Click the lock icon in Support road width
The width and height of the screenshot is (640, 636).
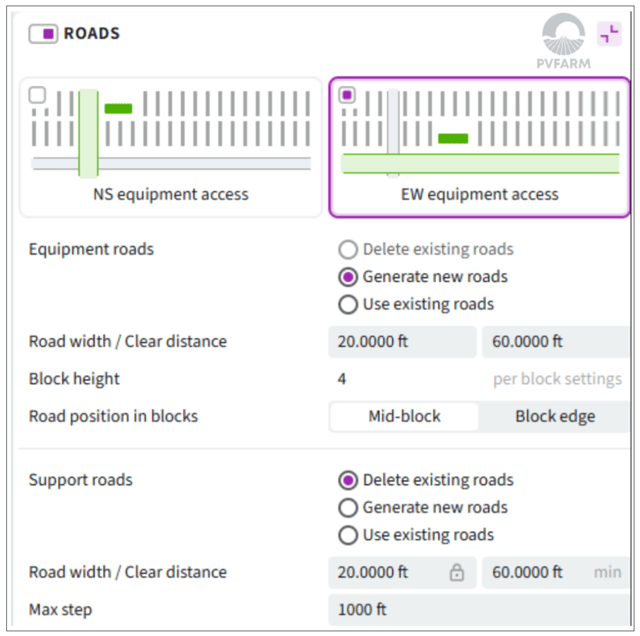pyautogui.click(x=457, y=572)
